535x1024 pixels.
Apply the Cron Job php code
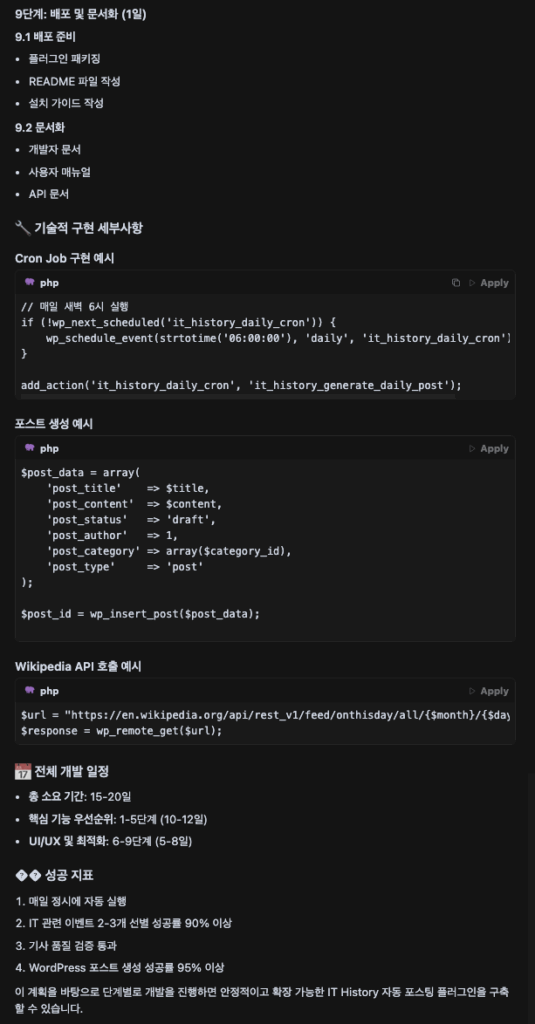pyautogui.click(x=494, y=283)
